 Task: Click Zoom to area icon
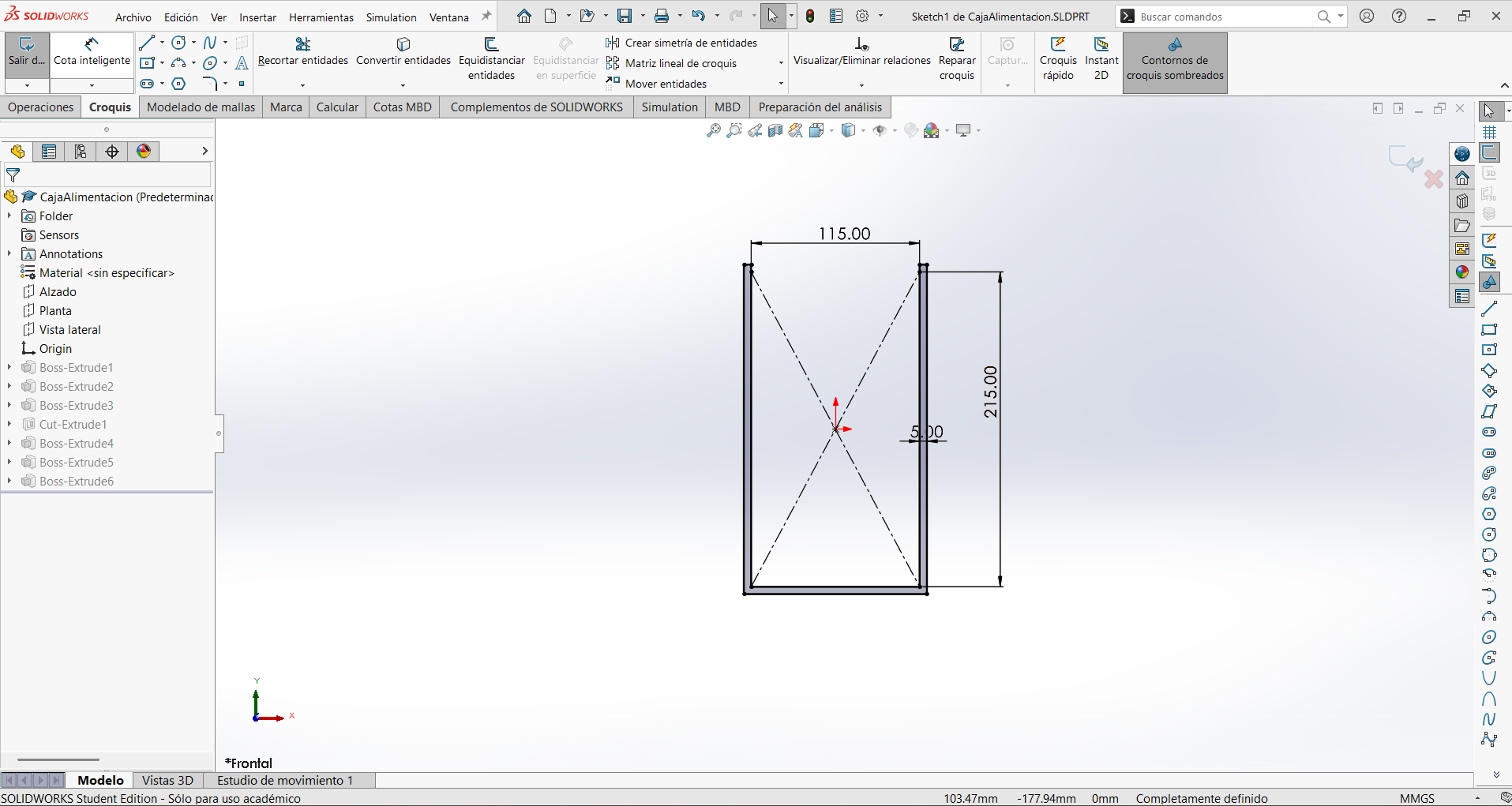734,130
